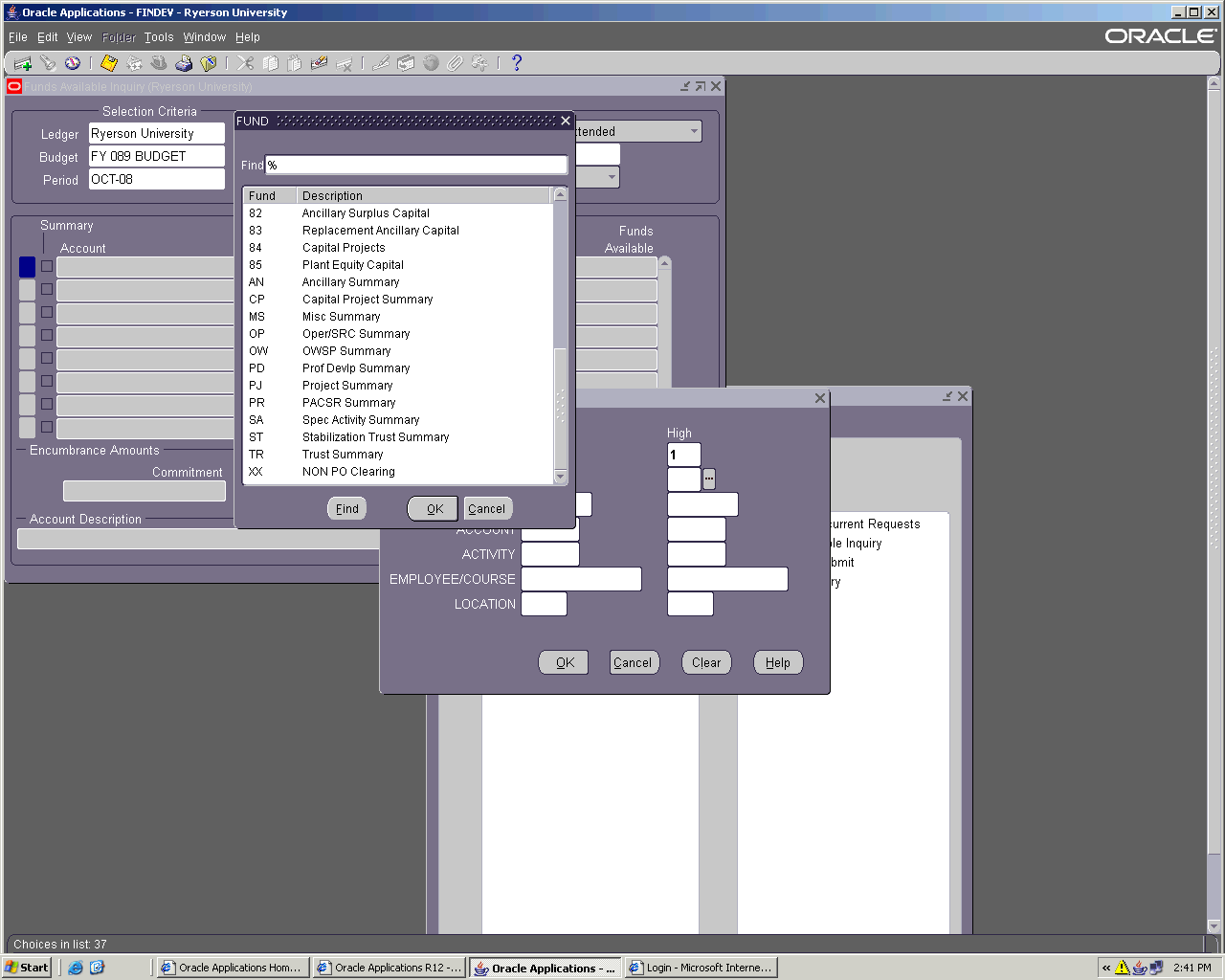Viewport: 1225px width, 980px height.
Task: Click the Attachments paperclip icon
Action: point(456,63)
